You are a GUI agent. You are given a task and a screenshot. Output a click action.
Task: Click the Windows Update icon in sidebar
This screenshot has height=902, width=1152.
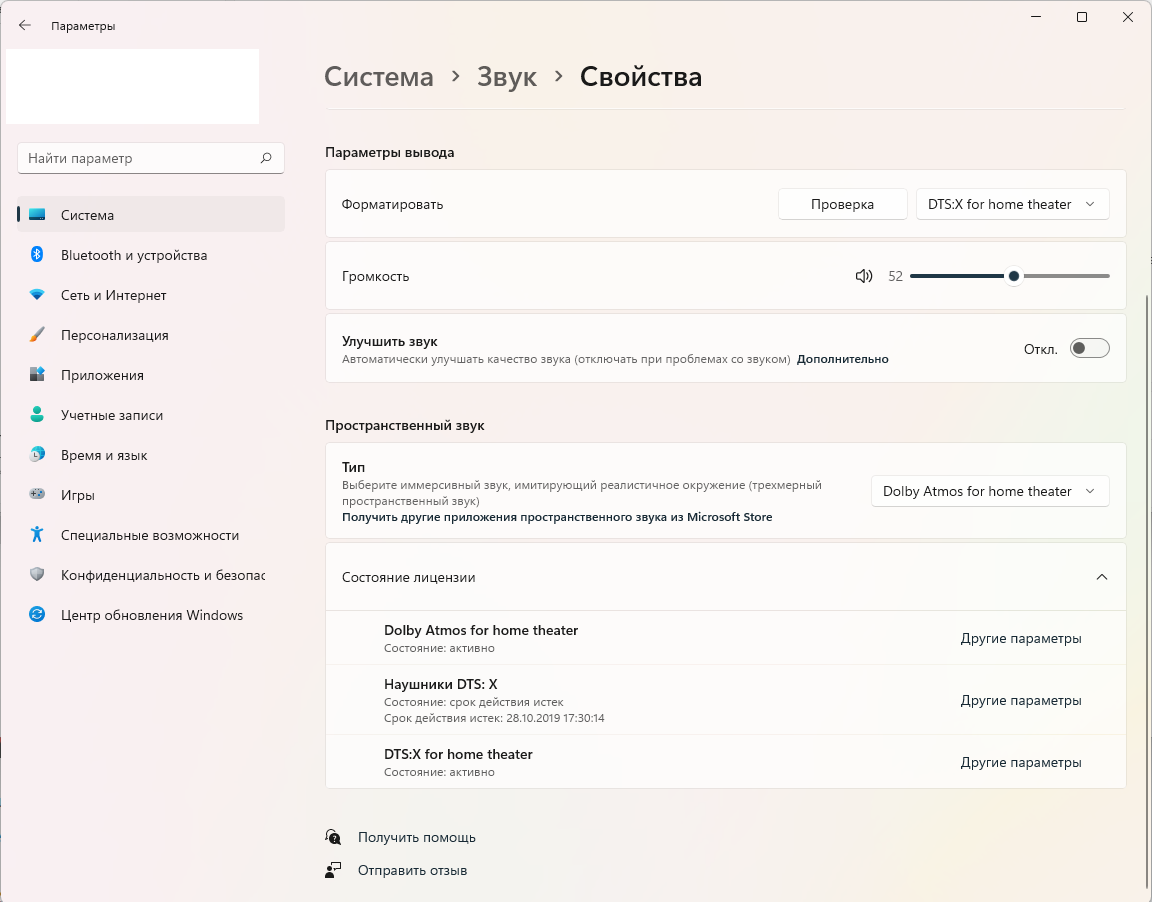point(37,615)
